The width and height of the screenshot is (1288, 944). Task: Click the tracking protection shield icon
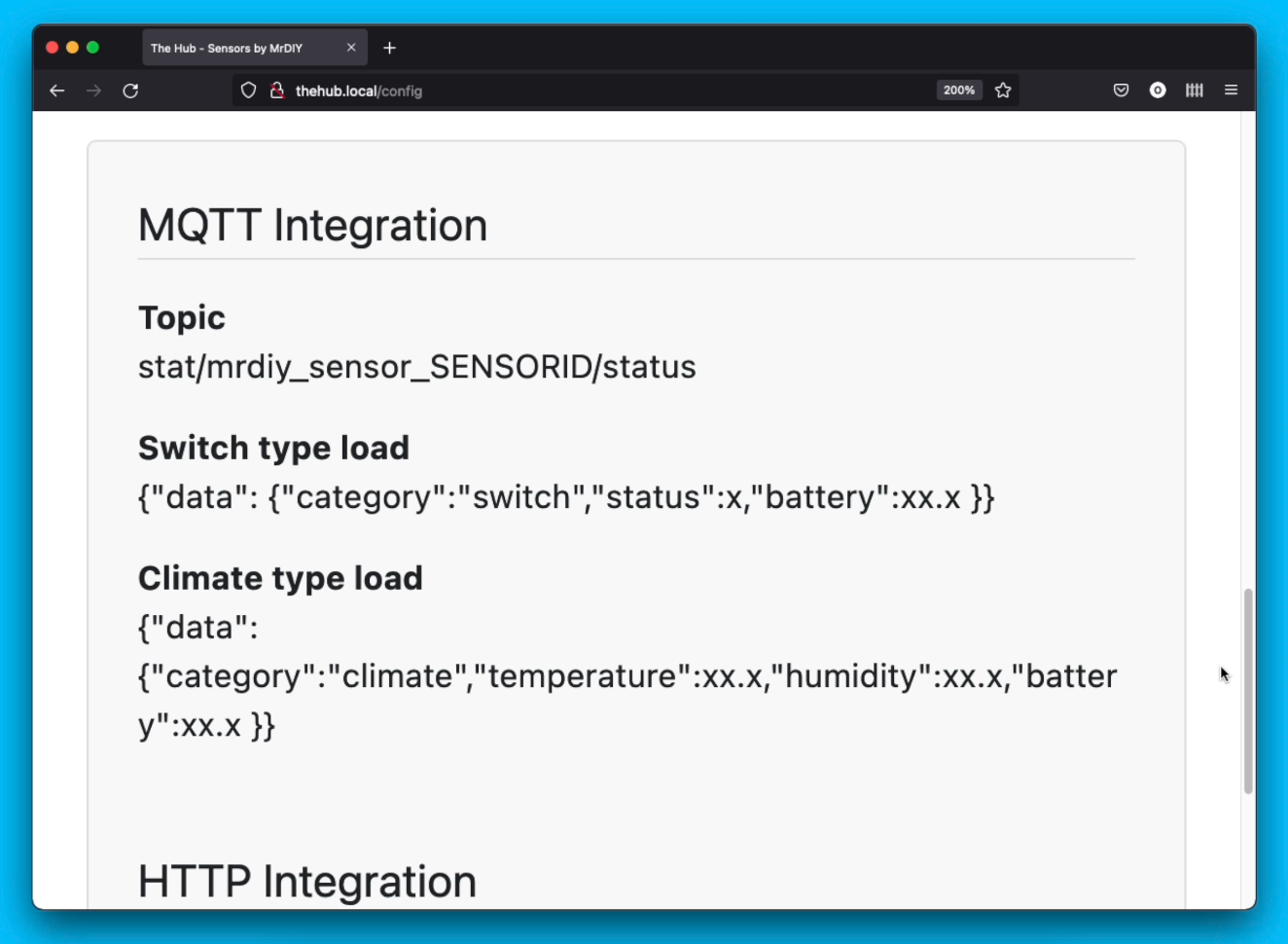(x=248, y=90)
